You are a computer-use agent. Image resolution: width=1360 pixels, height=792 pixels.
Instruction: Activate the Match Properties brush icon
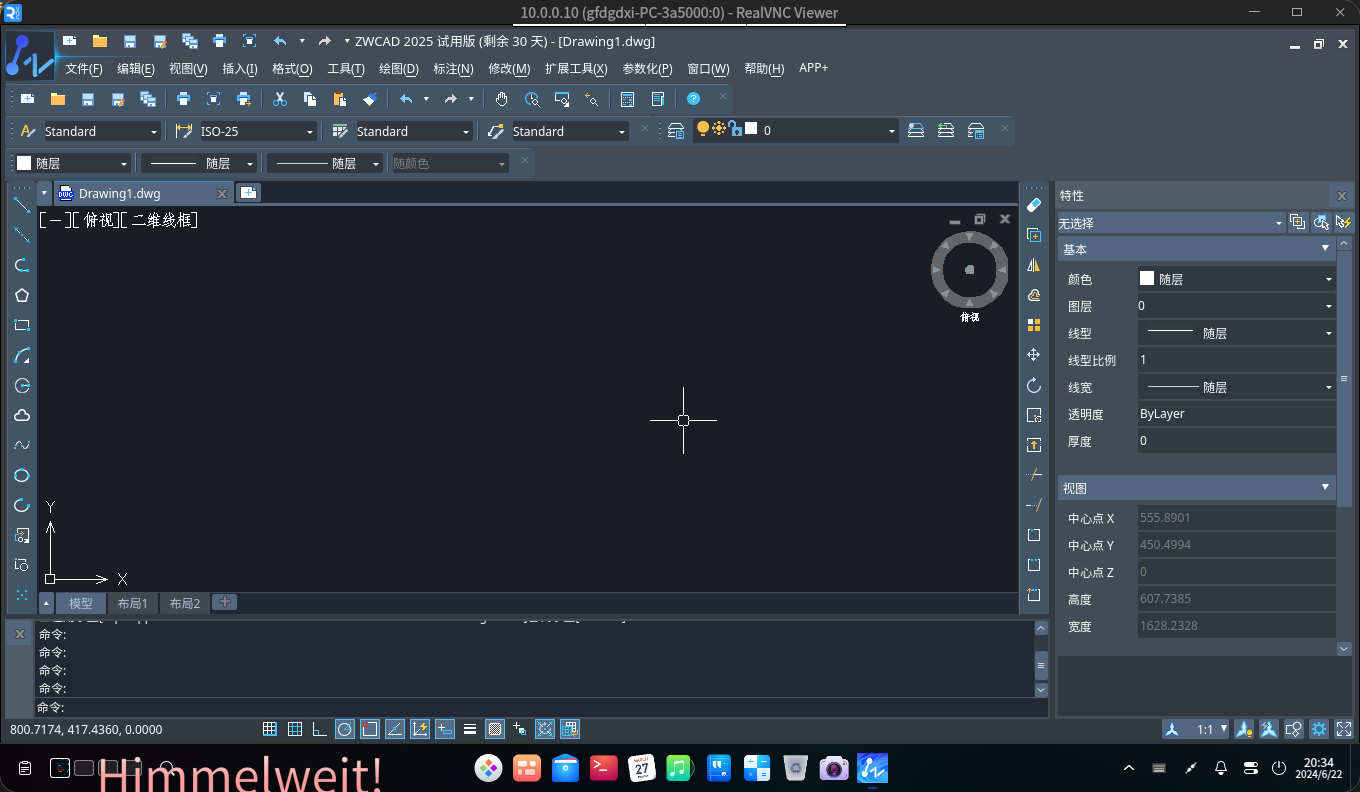[x=369, y=99]
